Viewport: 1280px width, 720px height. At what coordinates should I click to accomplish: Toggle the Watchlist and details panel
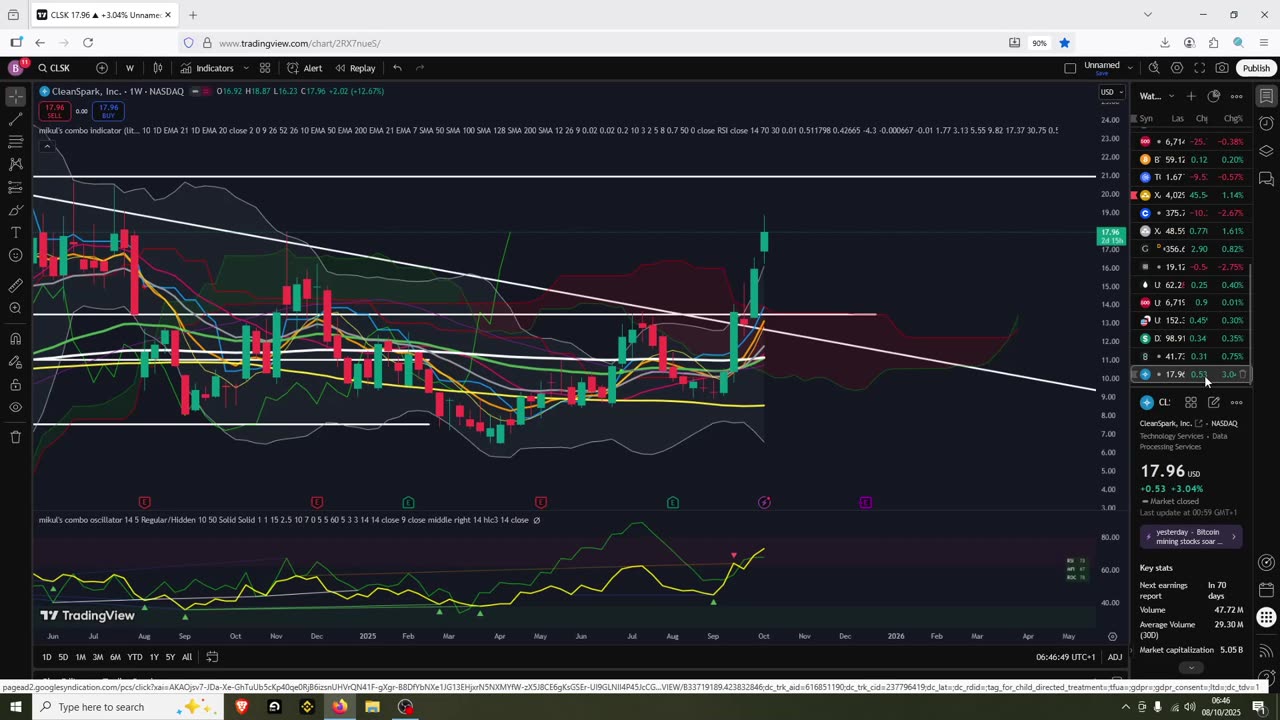[x=1266, y=96]
